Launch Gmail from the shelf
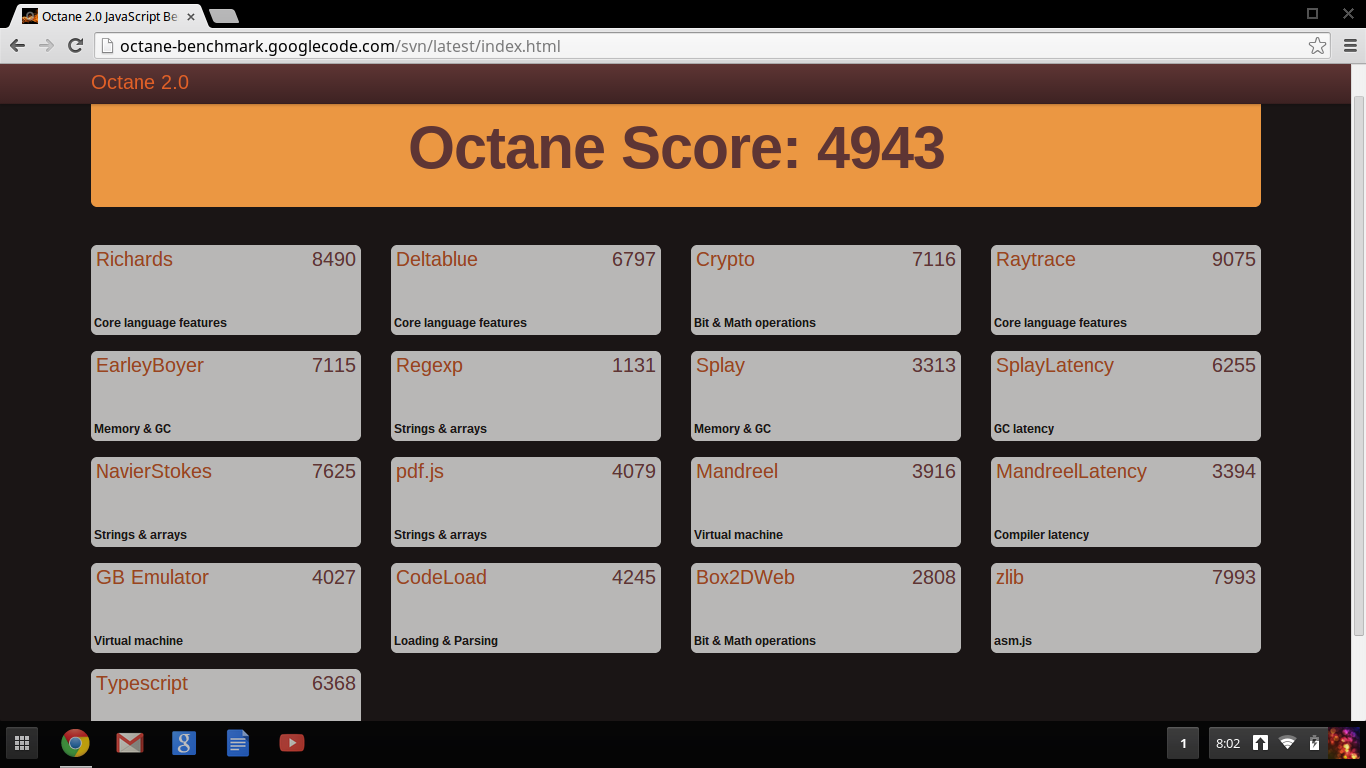1366x768 pixels. [x=129, y=743]
